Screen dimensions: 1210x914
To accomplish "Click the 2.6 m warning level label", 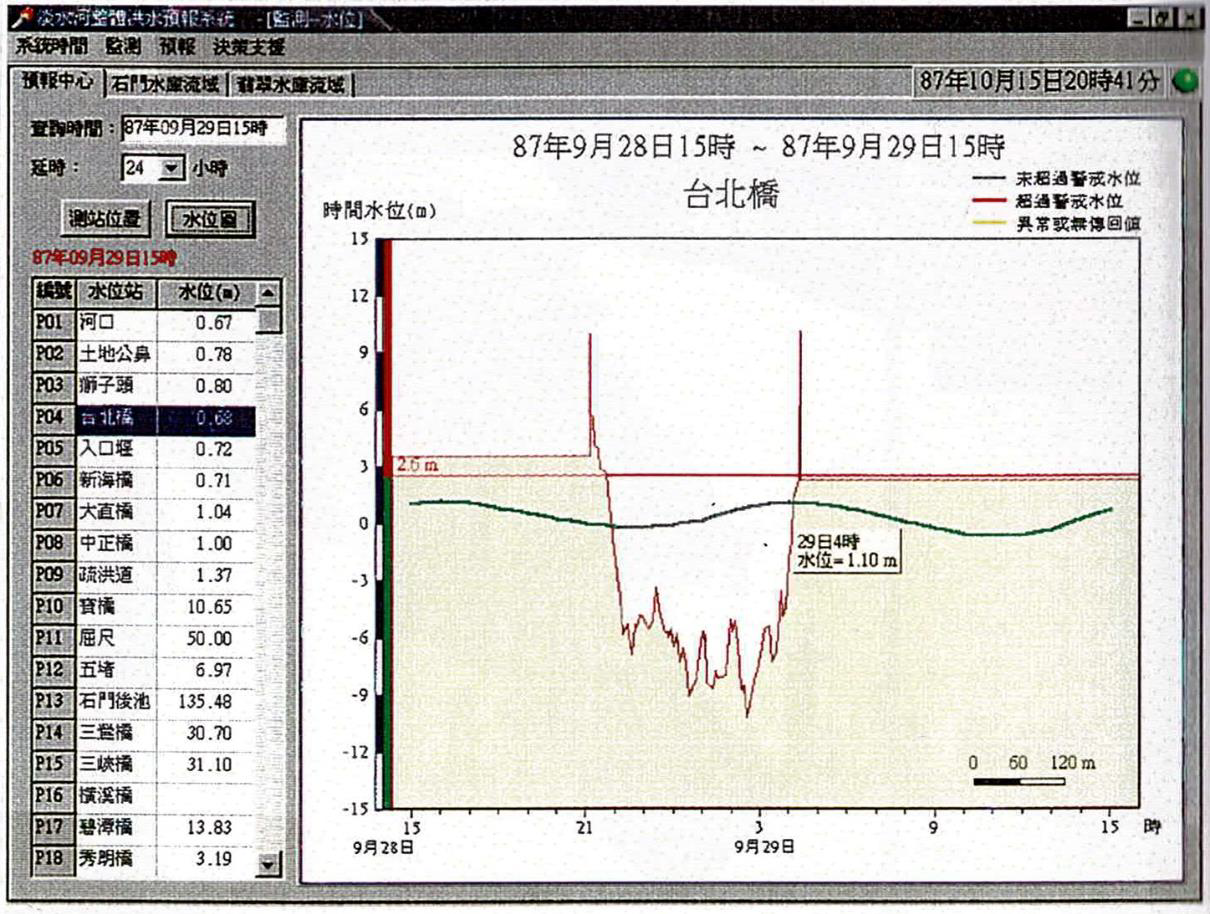I will (417, 467).
